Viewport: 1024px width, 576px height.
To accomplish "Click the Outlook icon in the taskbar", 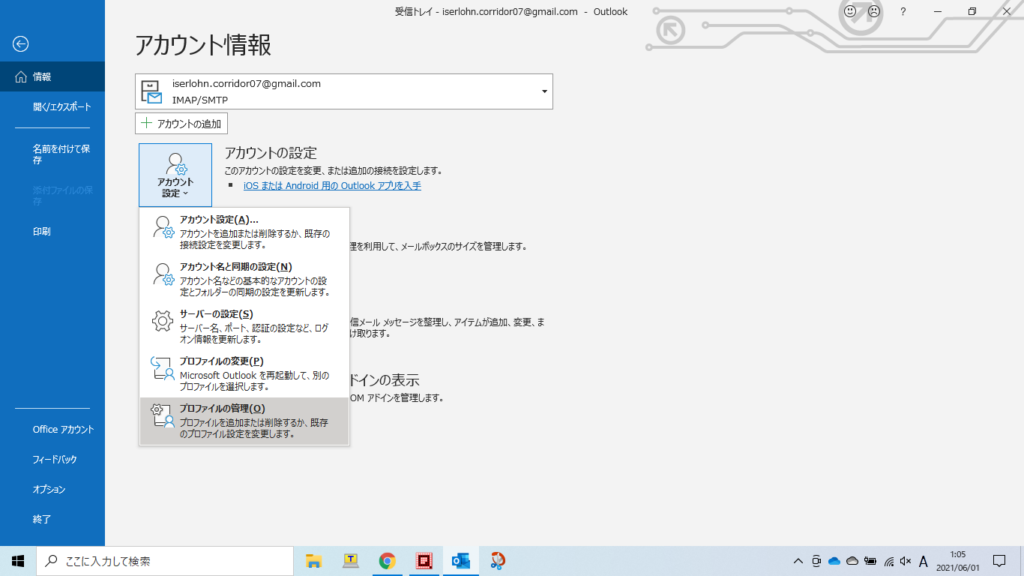I will coord(461,561).
